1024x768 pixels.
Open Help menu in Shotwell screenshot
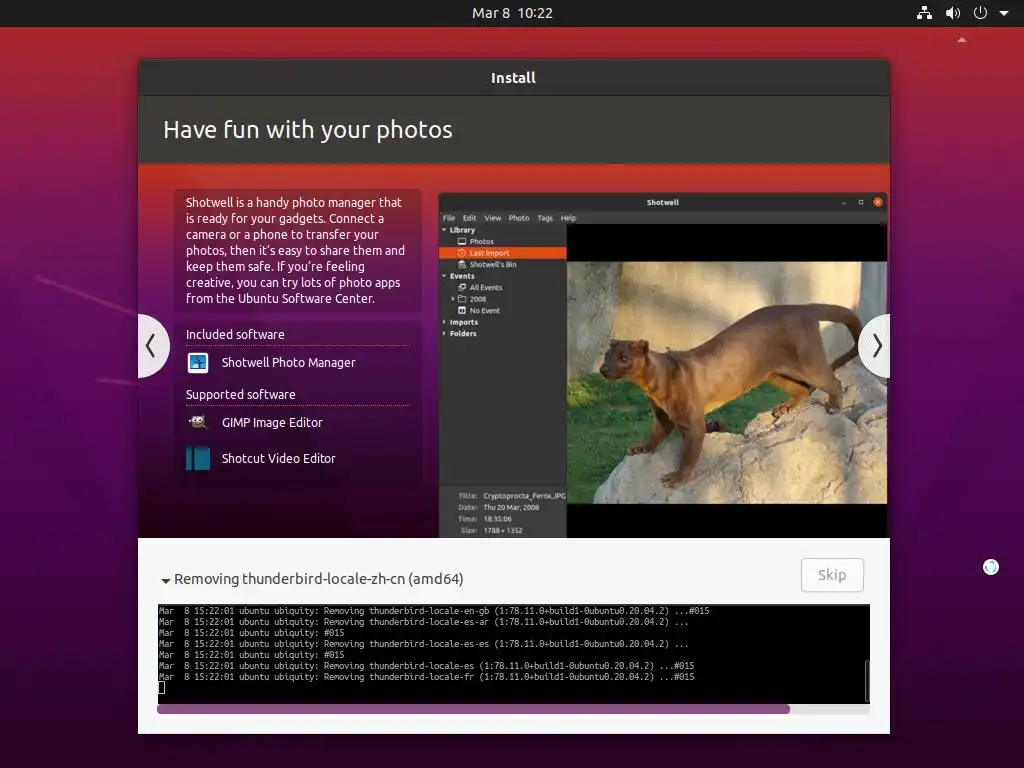[x=568, y=218]
